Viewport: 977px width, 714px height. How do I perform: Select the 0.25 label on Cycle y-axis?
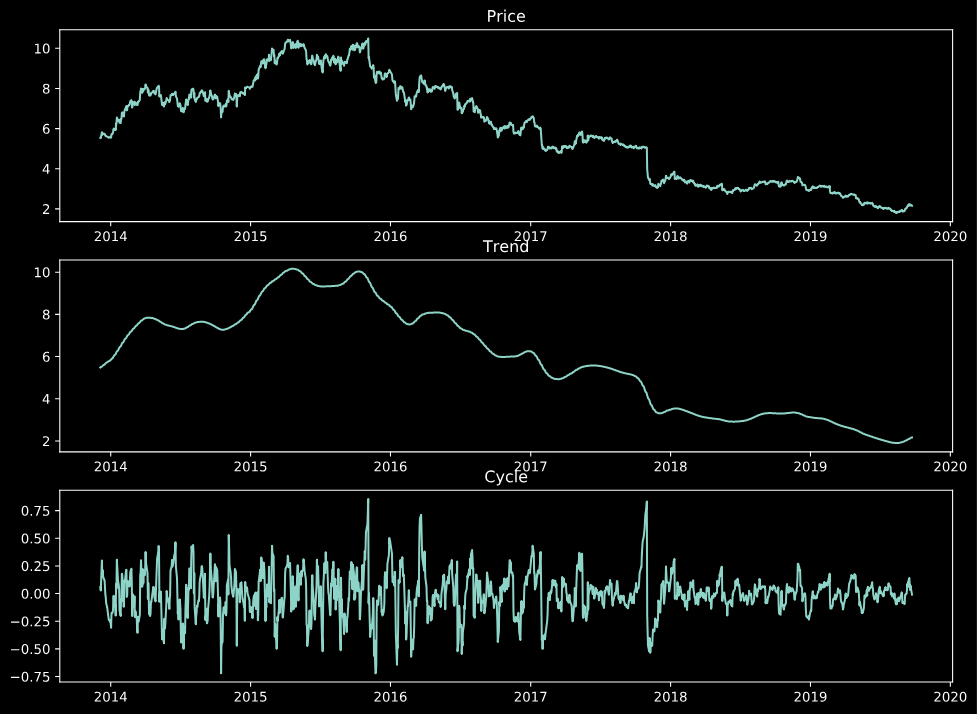(36, 566)
